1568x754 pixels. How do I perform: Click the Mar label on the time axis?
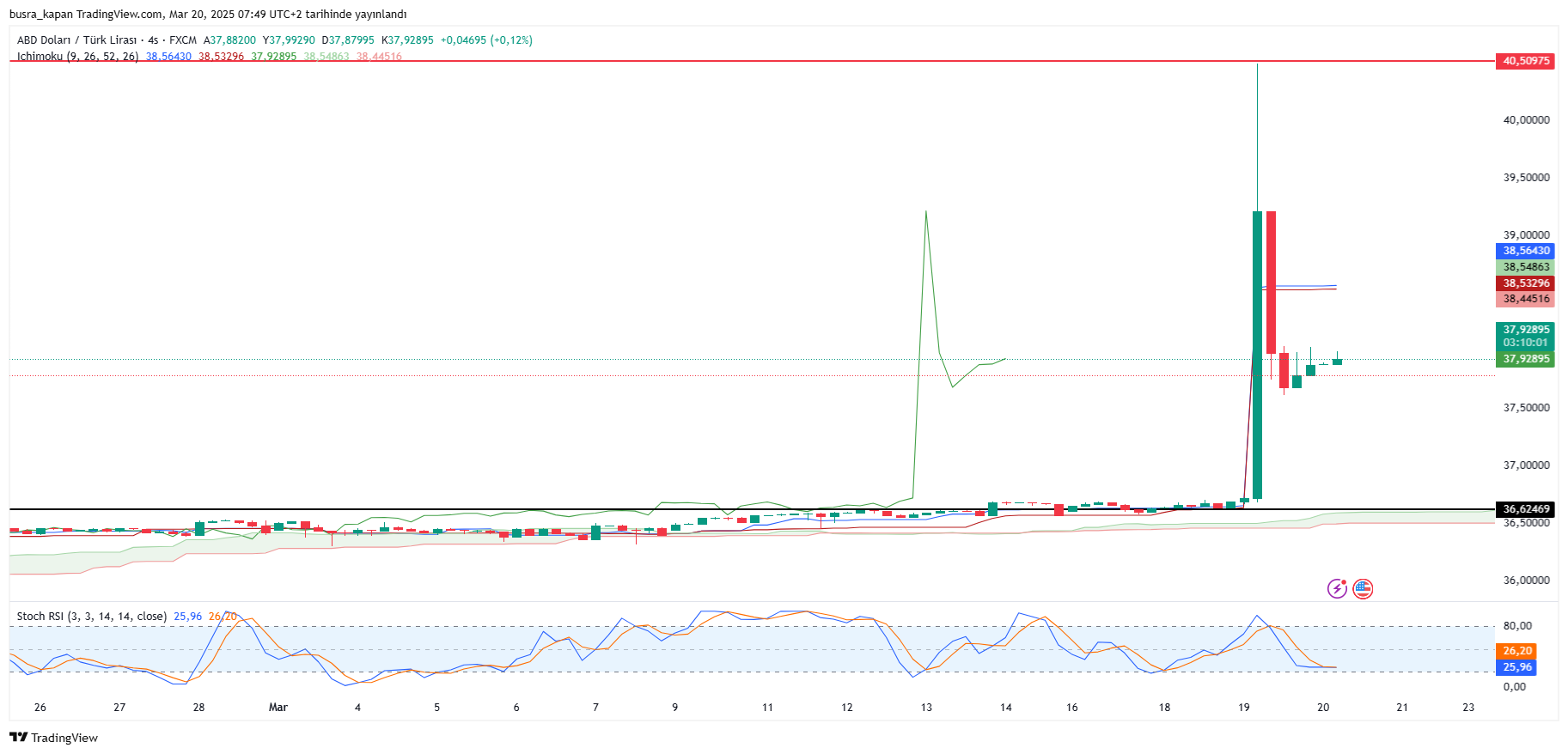(x=278, y=708)
